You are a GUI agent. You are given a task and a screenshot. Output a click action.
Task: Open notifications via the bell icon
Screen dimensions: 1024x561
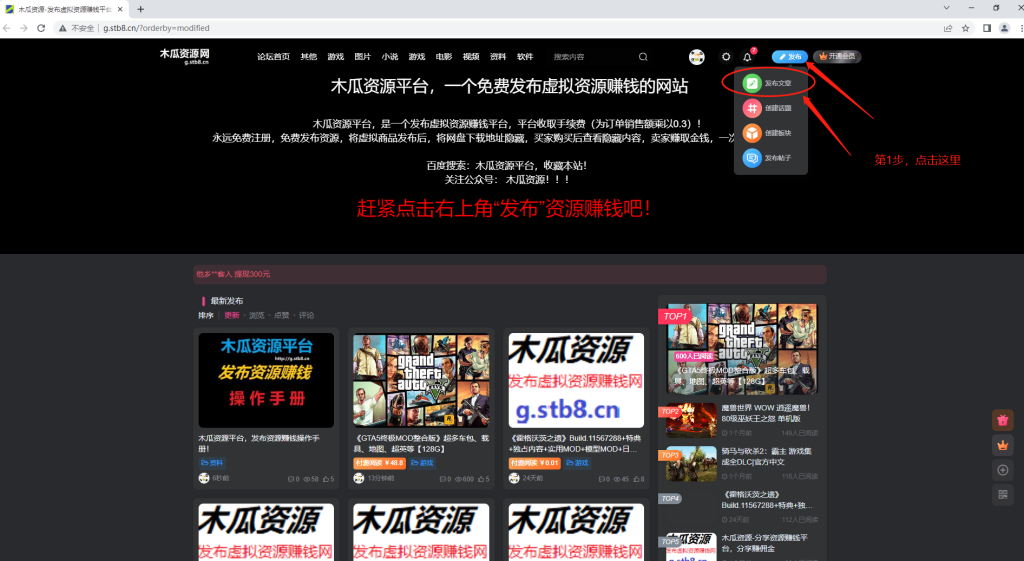point(748,57)
